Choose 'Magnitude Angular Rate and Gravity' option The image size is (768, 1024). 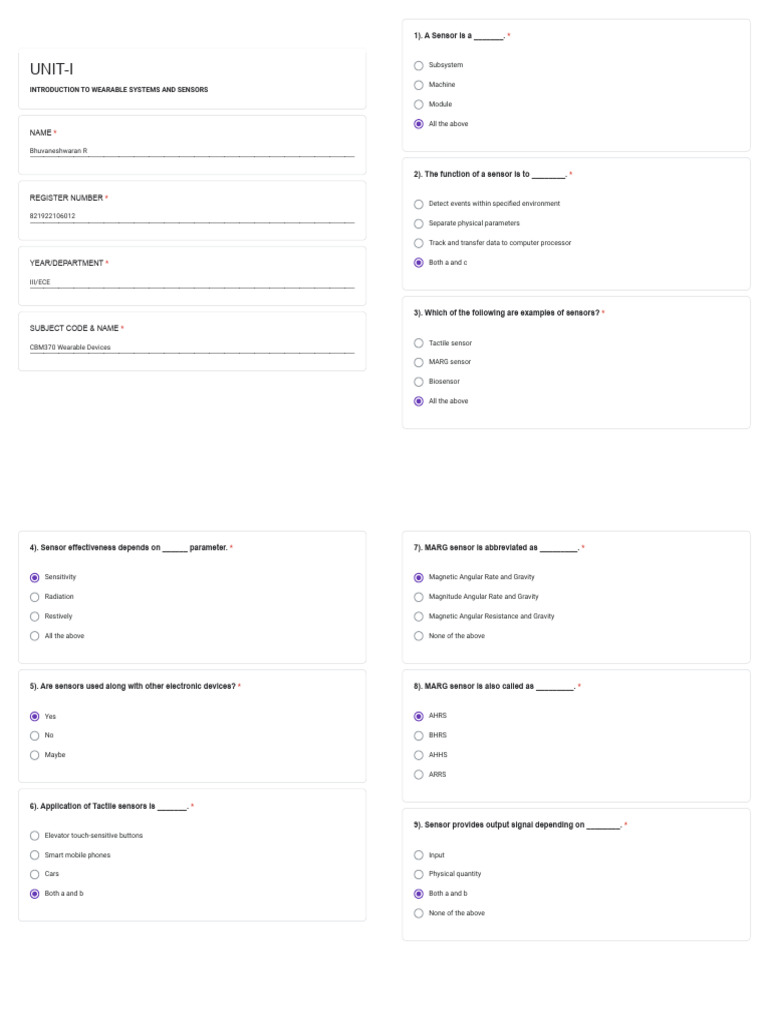click(419, 597)
